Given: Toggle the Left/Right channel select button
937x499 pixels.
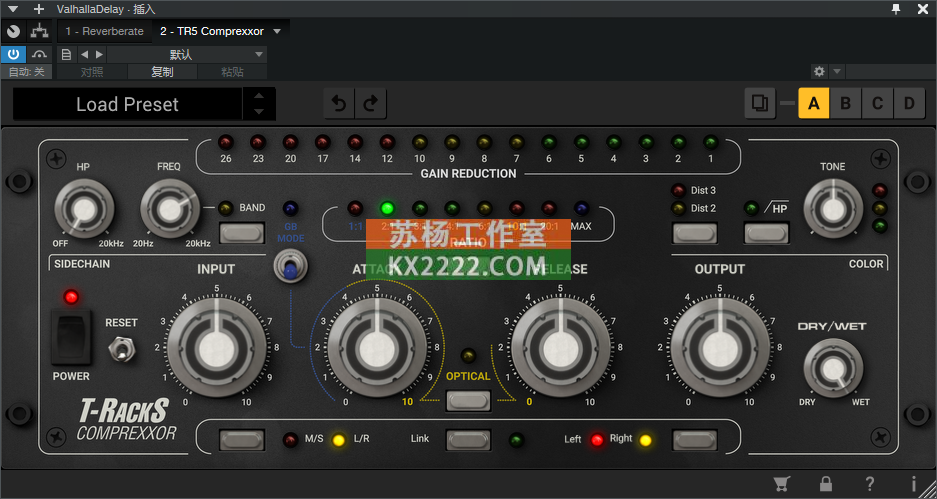Looking at the screenshot, I should [694, 440].
